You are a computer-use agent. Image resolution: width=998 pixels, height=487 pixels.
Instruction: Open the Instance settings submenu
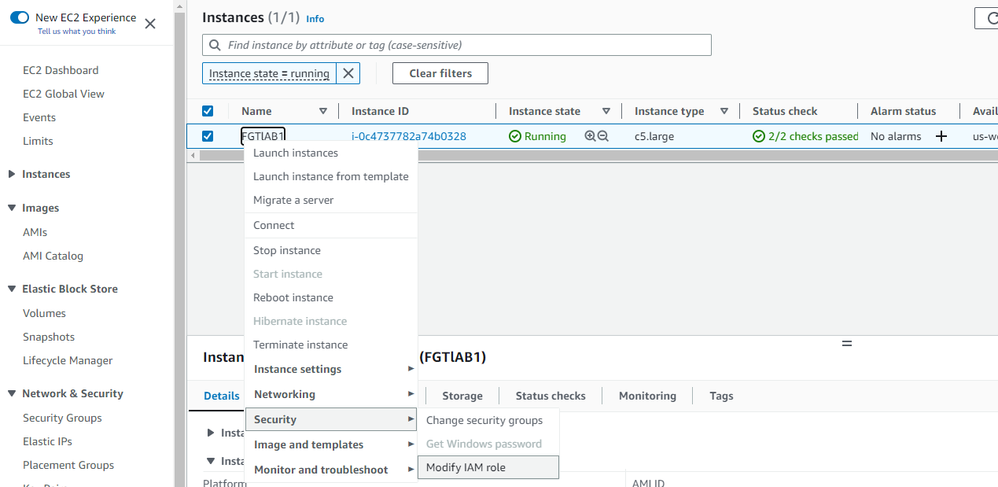(x=331, y=369)
